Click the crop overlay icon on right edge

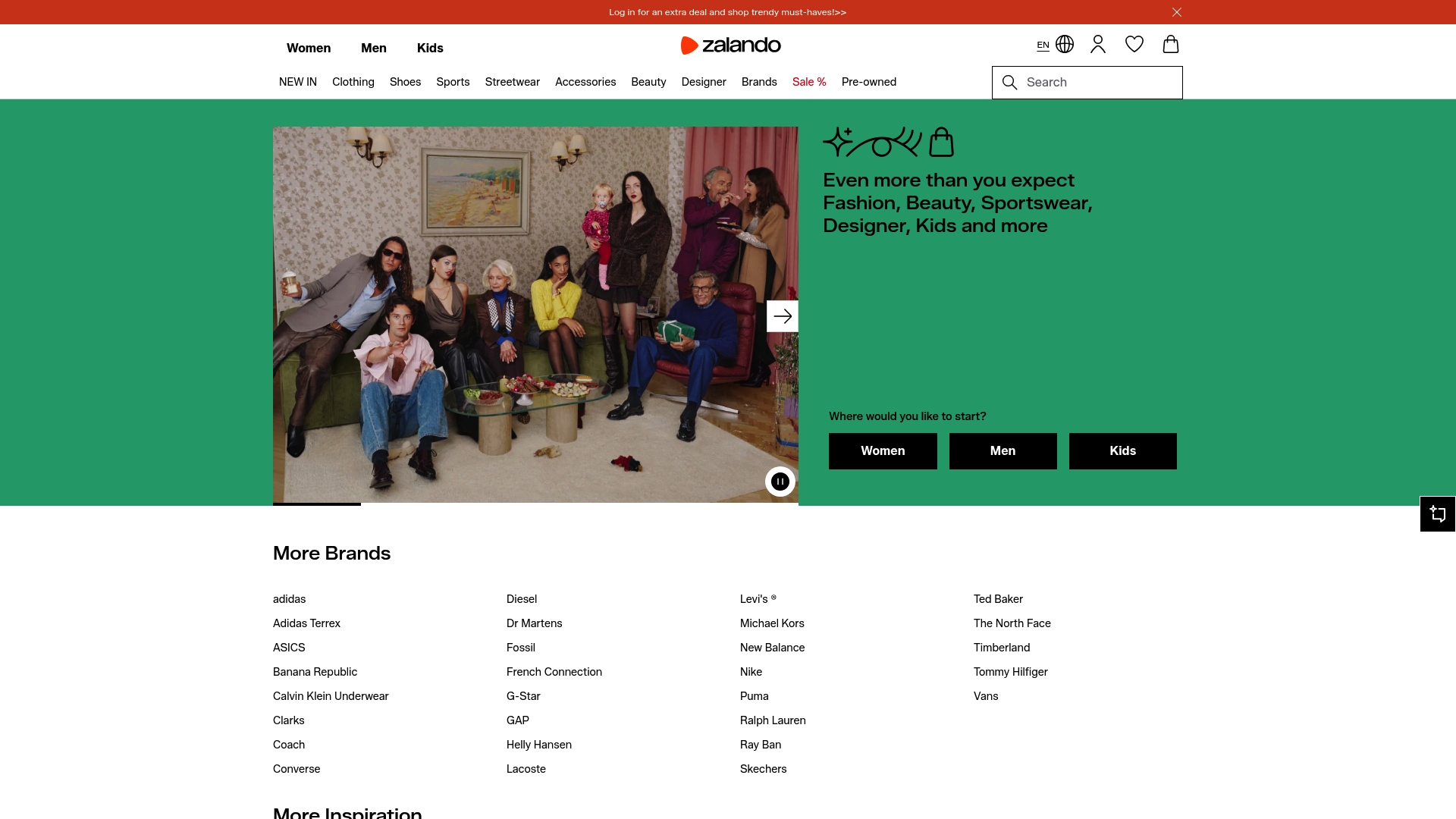(x=1438, y=513)
